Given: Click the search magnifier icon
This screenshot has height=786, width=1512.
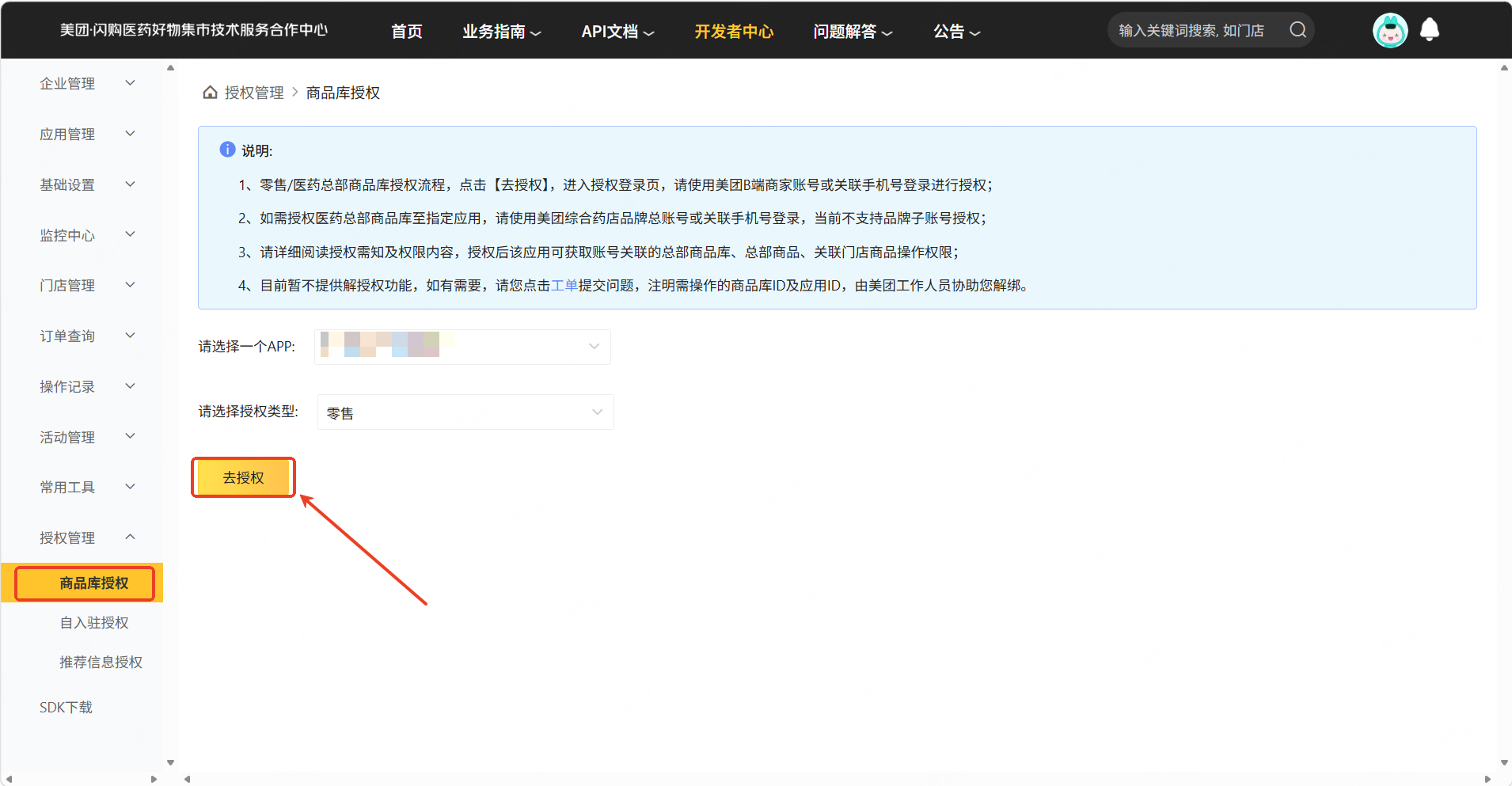Looking at the screenshot, I should [x=1297, y=30].
